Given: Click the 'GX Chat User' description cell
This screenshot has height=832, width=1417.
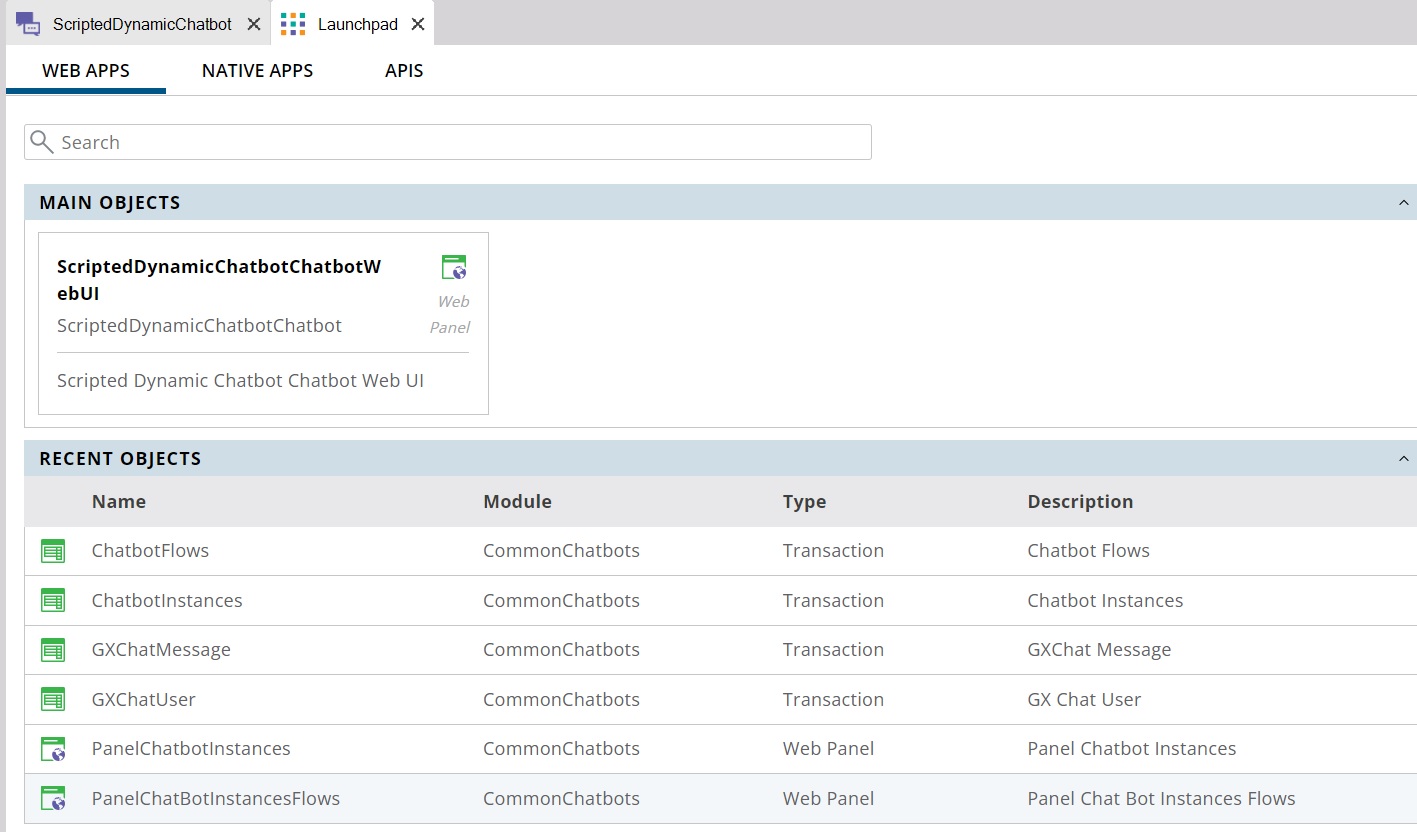Looking at the screenshot, I should [1084, 700].
